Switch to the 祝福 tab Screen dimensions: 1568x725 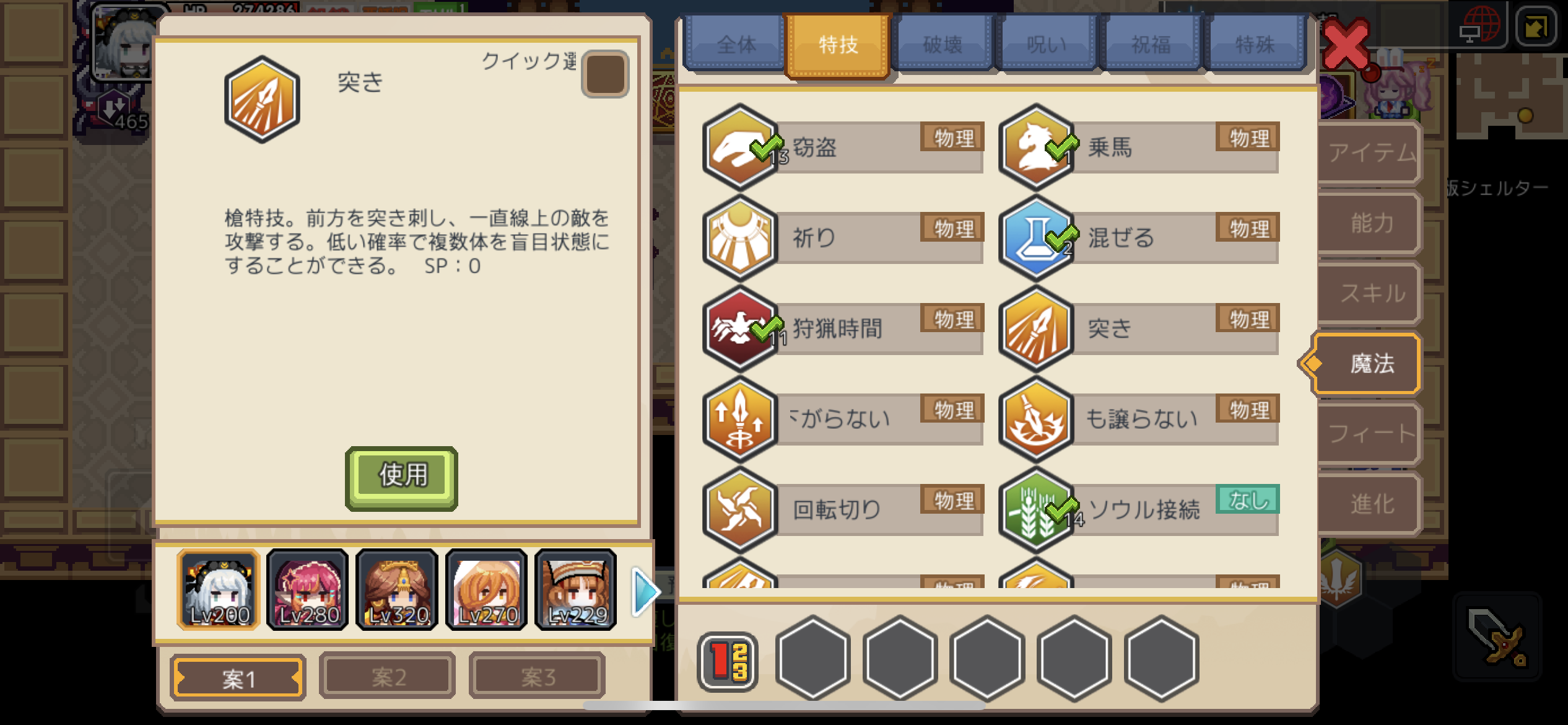(1151, 45)
